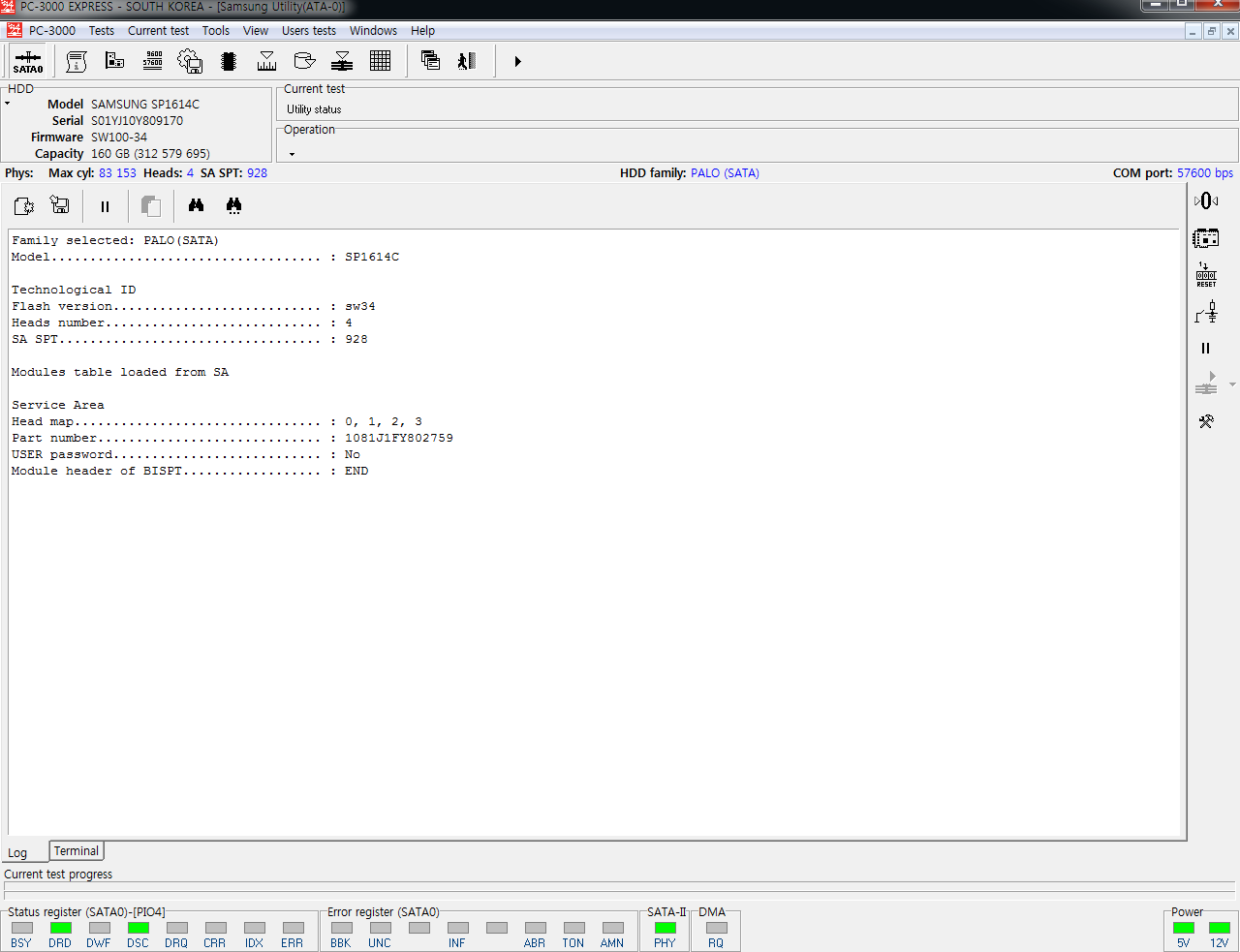1240x952 pixels.
Task: Click the PCB board sidebar icon
Action: (1206, 237)
